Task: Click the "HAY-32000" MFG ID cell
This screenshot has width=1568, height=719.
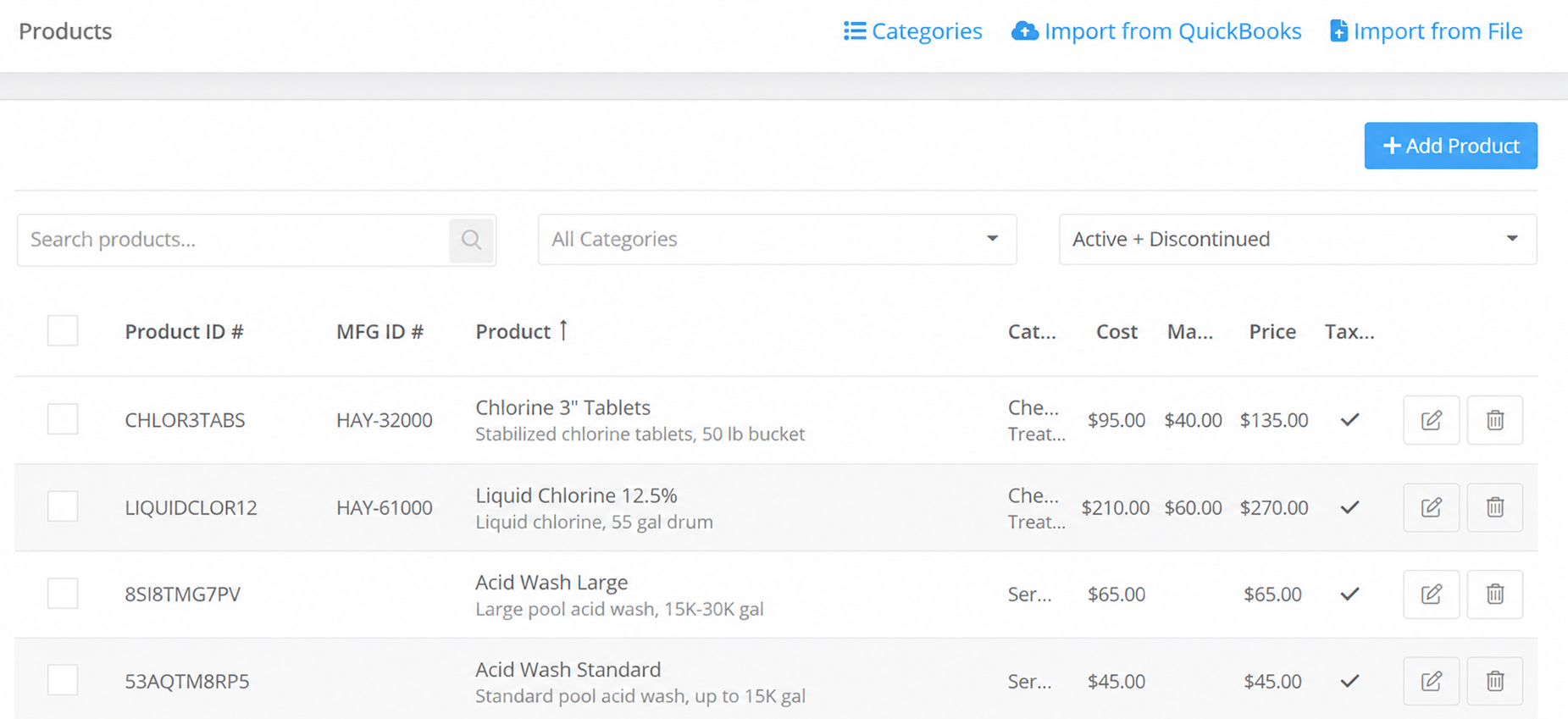Action: (x=385, y=420)
